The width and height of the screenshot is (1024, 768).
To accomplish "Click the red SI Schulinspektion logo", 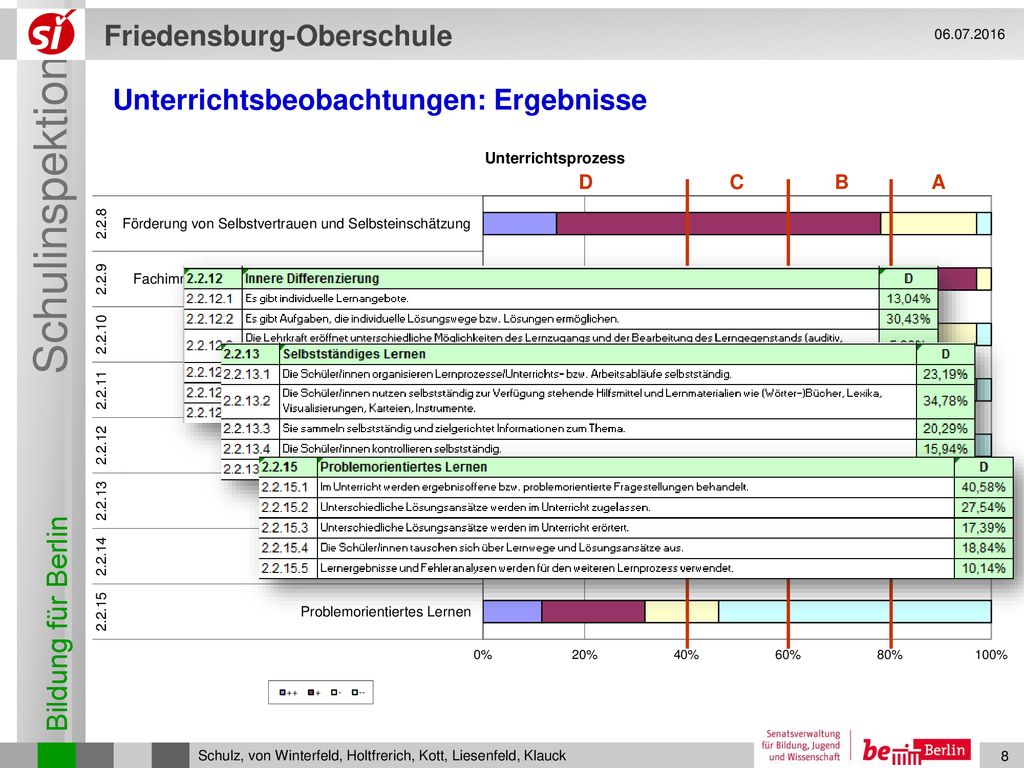I will (51, 33).
